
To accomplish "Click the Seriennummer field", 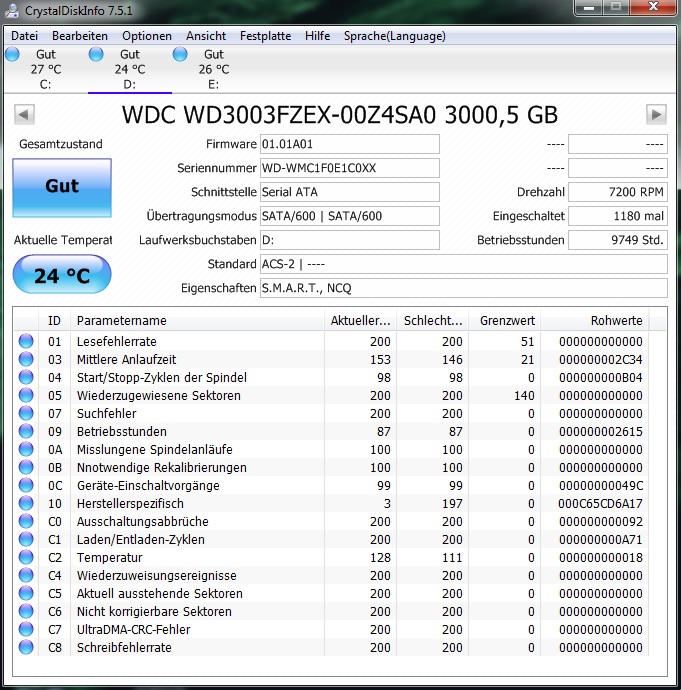I will (350, 168).
